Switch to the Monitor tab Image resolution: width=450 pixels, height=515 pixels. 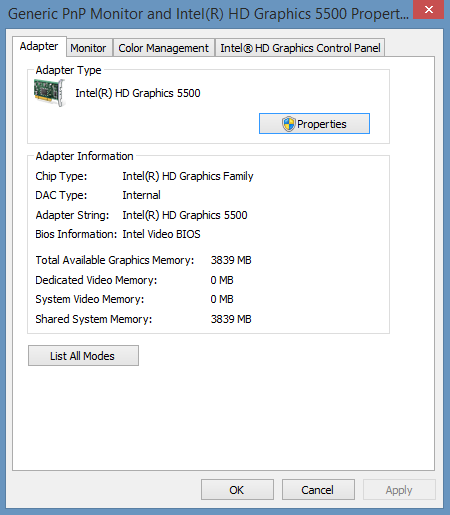88,48
